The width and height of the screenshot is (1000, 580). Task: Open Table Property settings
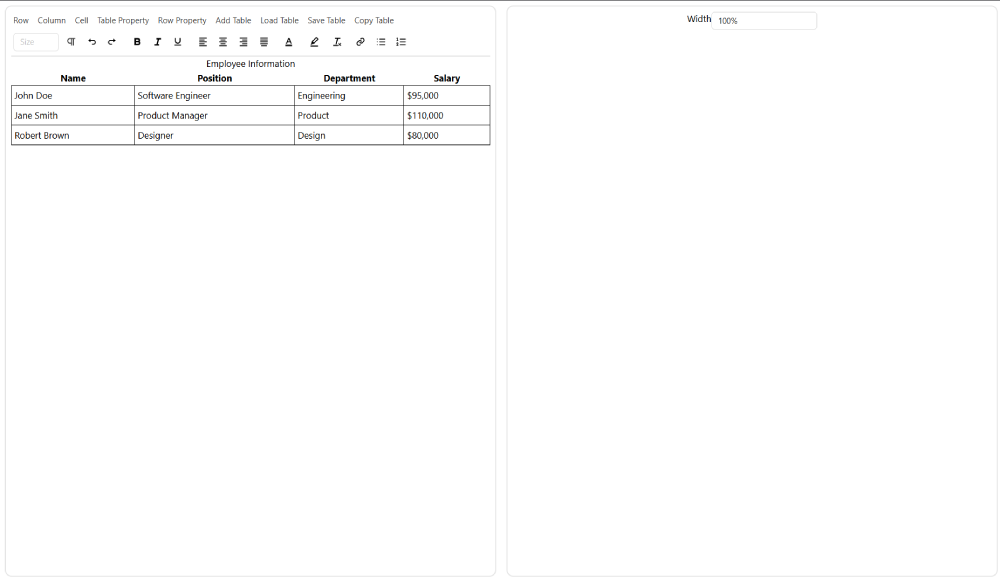(123, 20)
